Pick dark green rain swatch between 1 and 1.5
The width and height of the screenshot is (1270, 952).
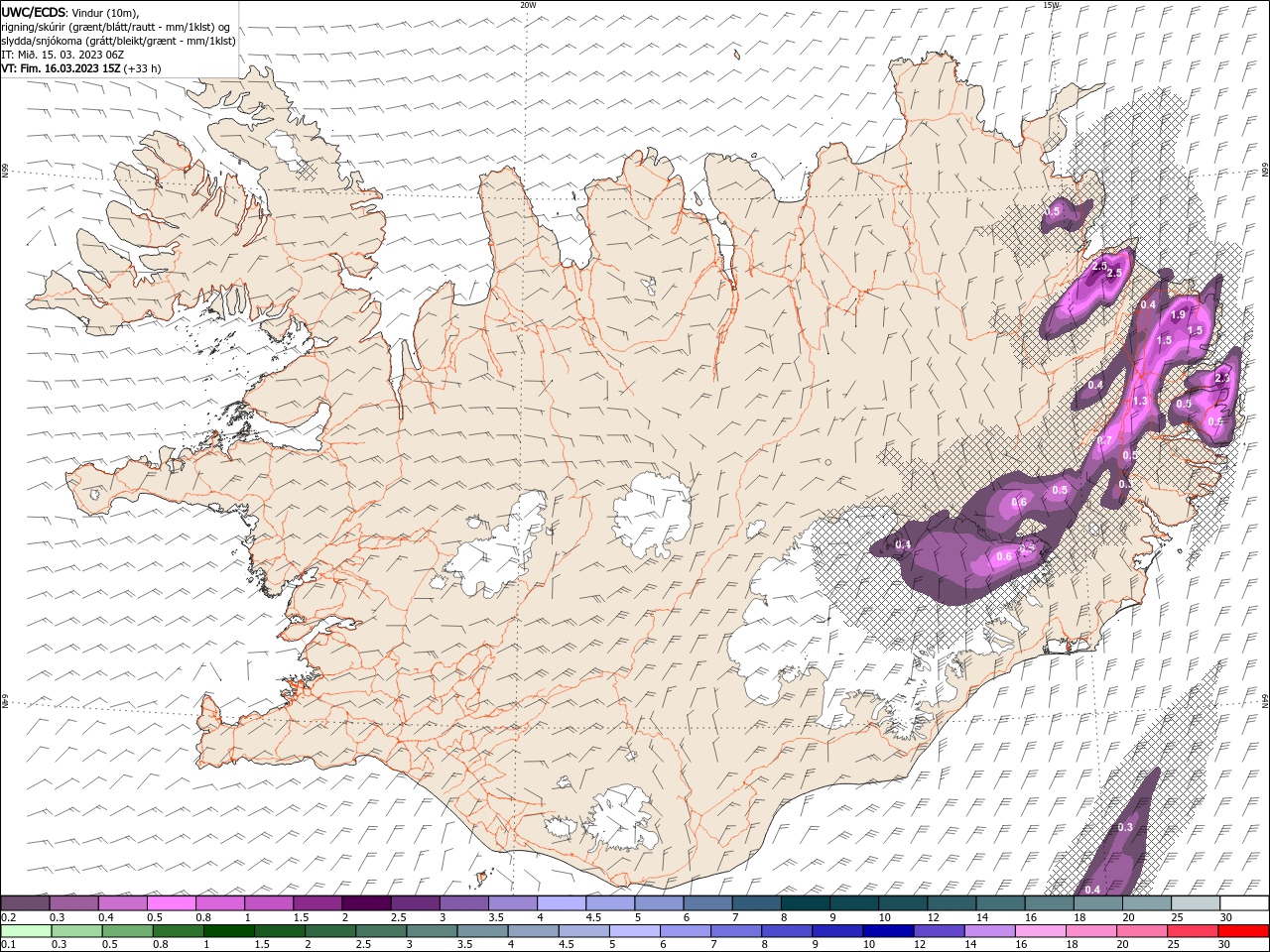tap(228, 931)
